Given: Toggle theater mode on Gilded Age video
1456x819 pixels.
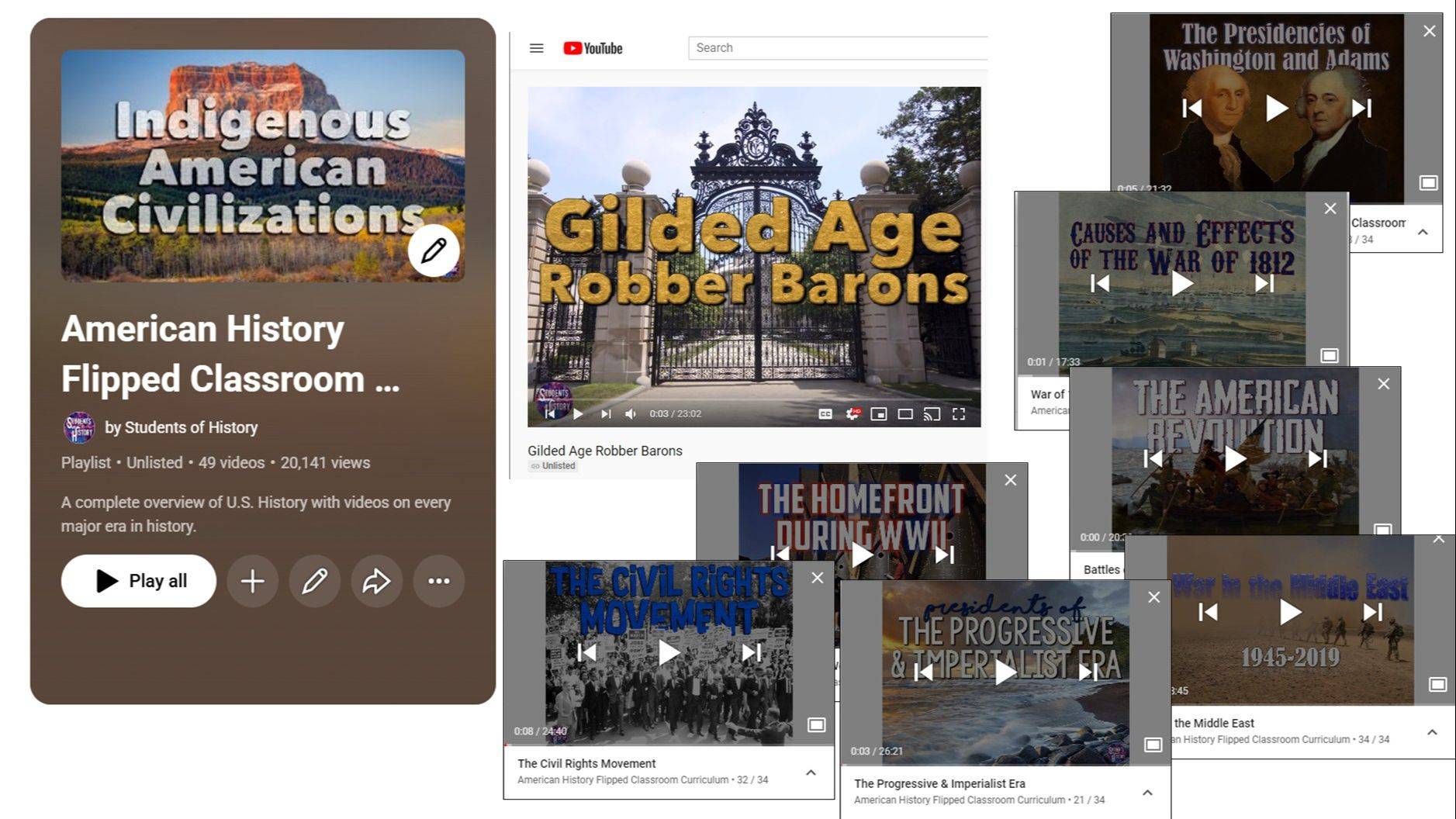Looking at the screenshot, I should 905,414.
